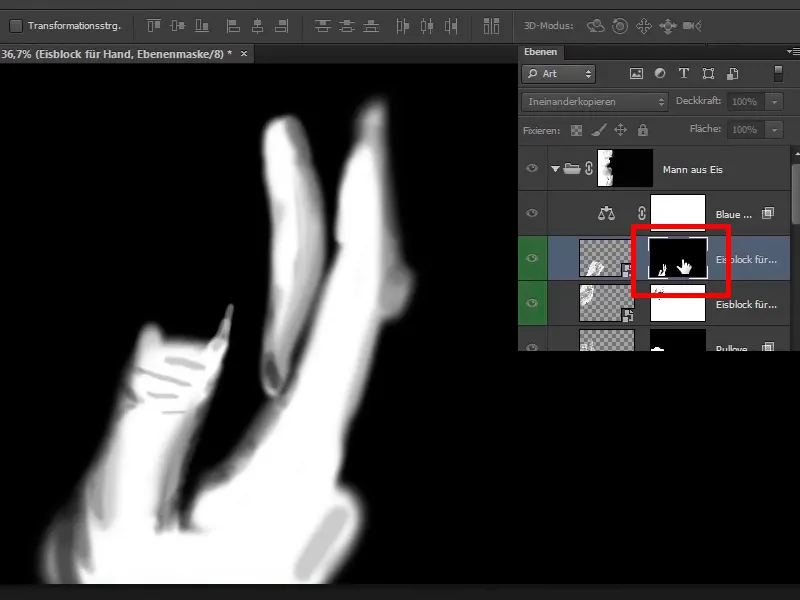
Task: Distribute top edges of layers
Action: 322,26
